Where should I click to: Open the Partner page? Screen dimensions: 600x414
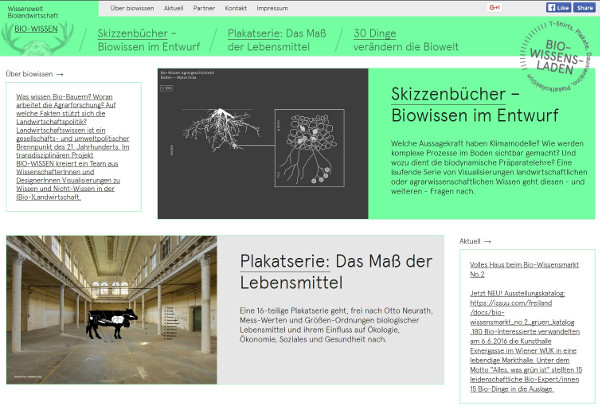pyautogui.click(x=204, y=7)
